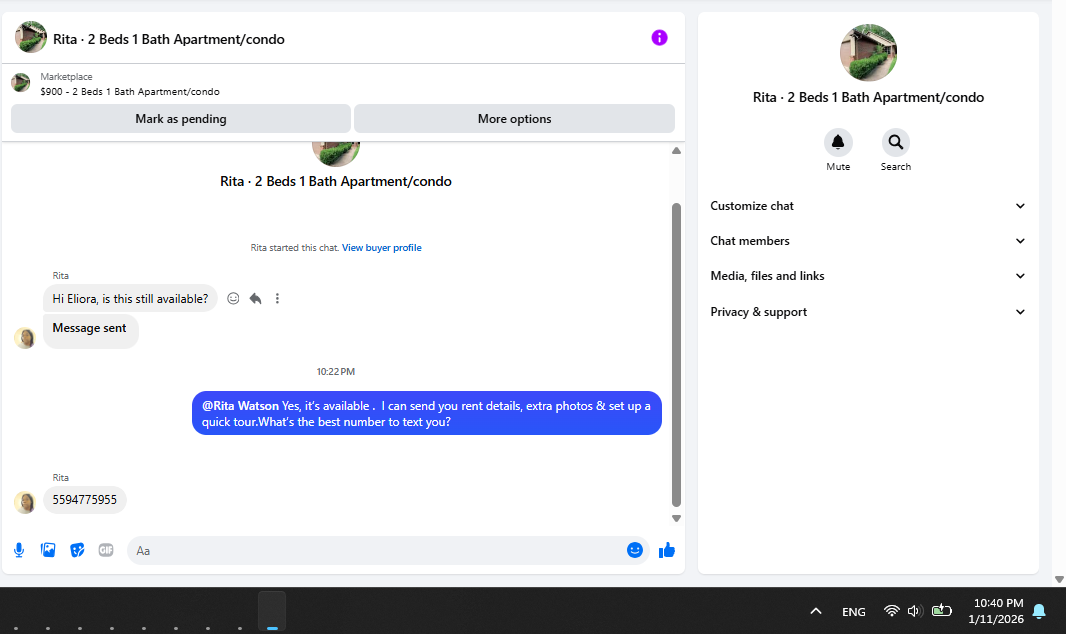The width and height of the screenshot is (1066, 634).
Task: Mark the listing as pending
Action: [181, 119]
